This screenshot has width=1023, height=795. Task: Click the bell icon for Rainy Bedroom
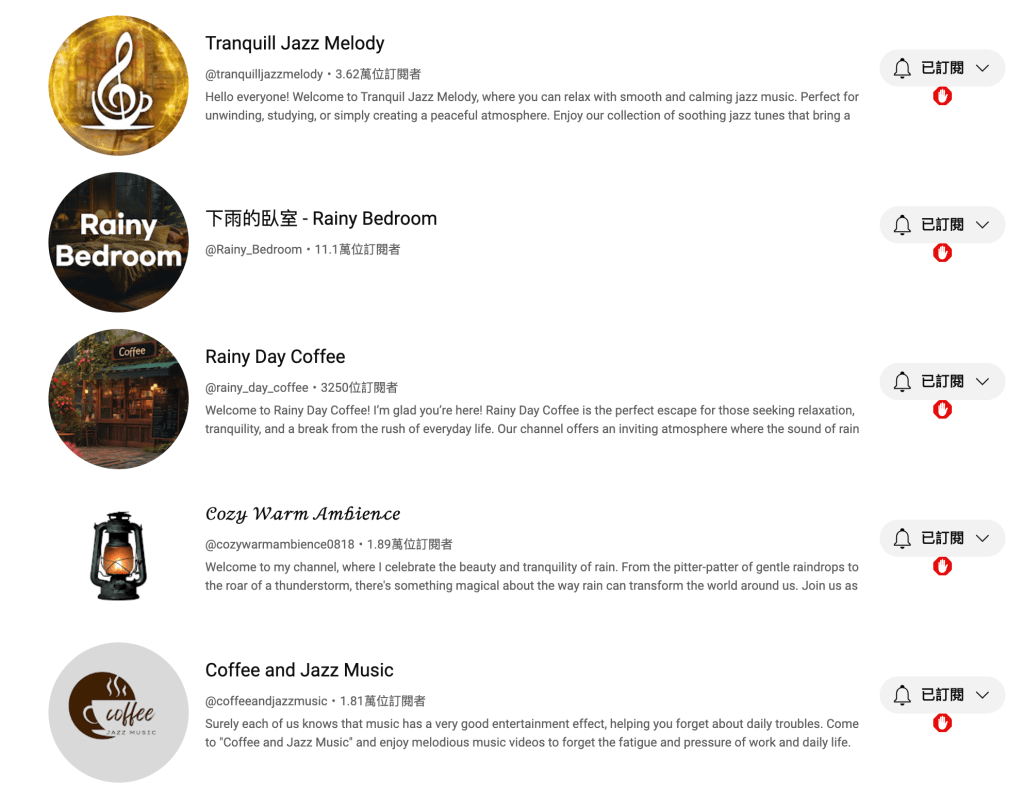[x=902, y=224]
